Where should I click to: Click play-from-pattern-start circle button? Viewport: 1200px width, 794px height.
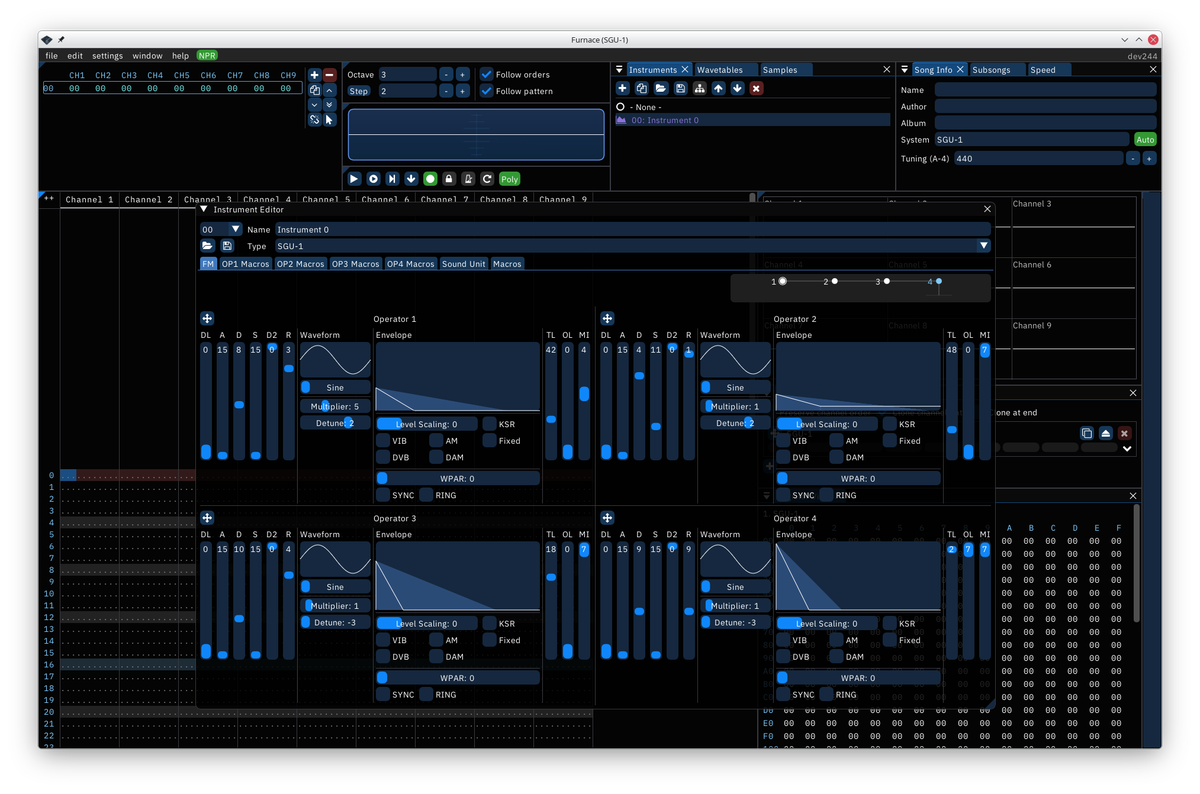pyautogui.click(x=373, y=179)
